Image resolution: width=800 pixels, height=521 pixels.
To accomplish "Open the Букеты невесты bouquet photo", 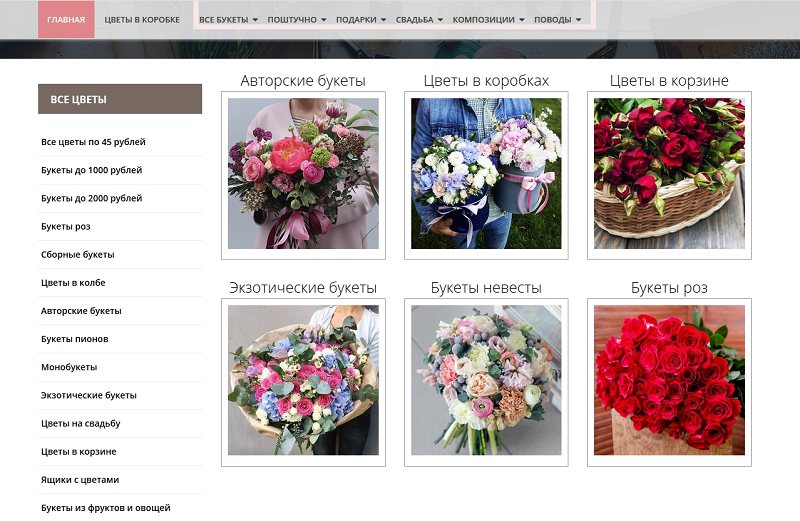I will click(x=486, y=380).
